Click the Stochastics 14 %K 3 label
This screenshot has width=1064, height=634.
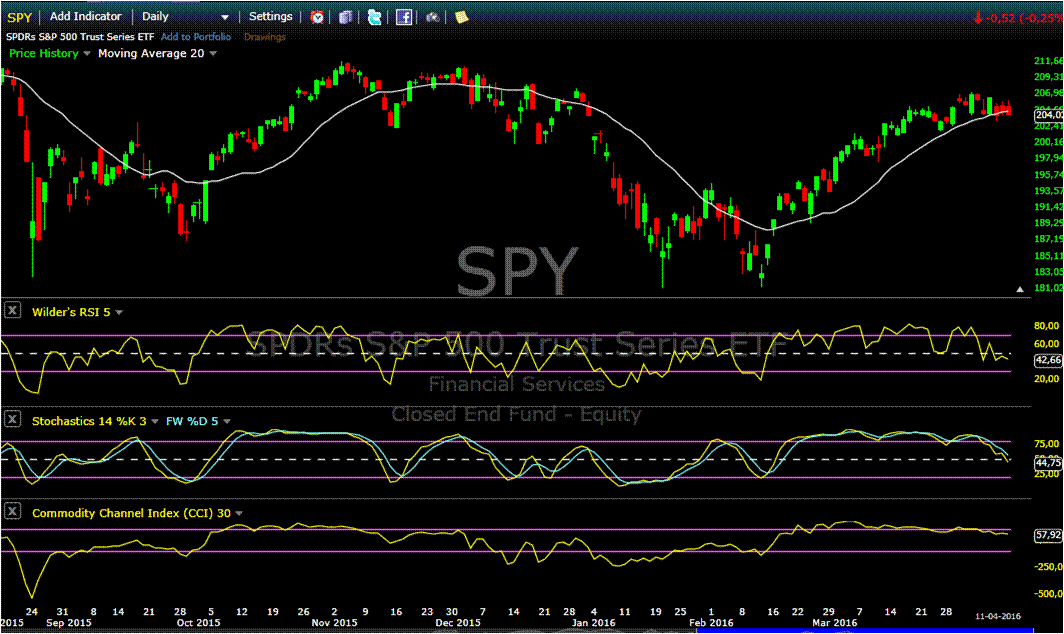click(x=89, y=421)
